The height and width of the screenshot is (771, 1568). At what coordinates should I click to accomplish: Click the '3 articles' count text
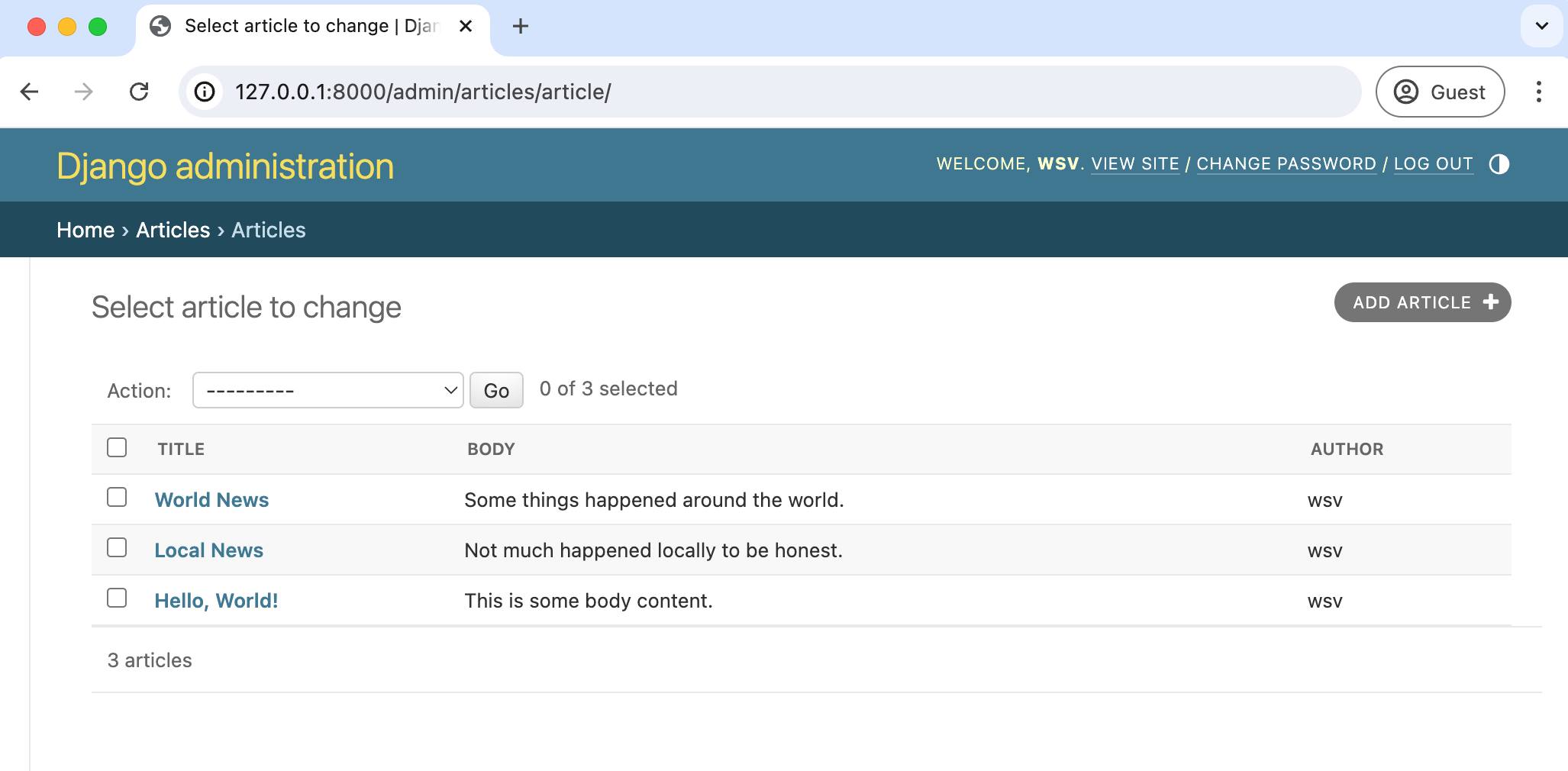coord(150,660)
